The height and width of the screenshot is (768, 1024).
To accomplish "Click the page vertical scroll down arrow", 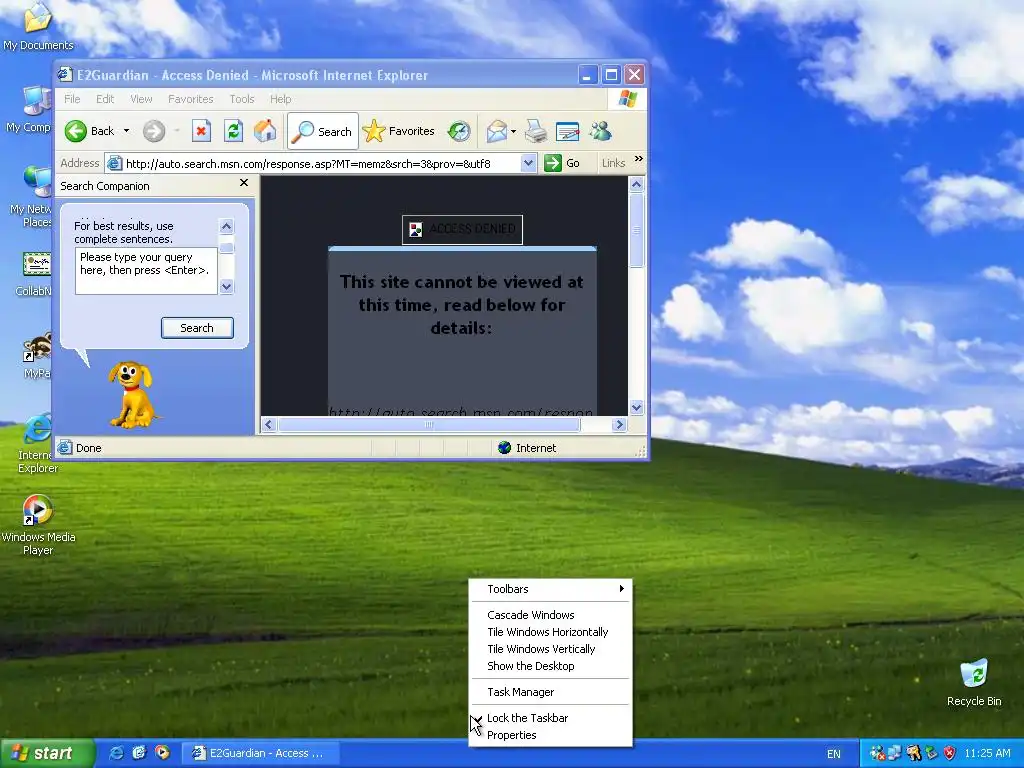I will (636, 408).
